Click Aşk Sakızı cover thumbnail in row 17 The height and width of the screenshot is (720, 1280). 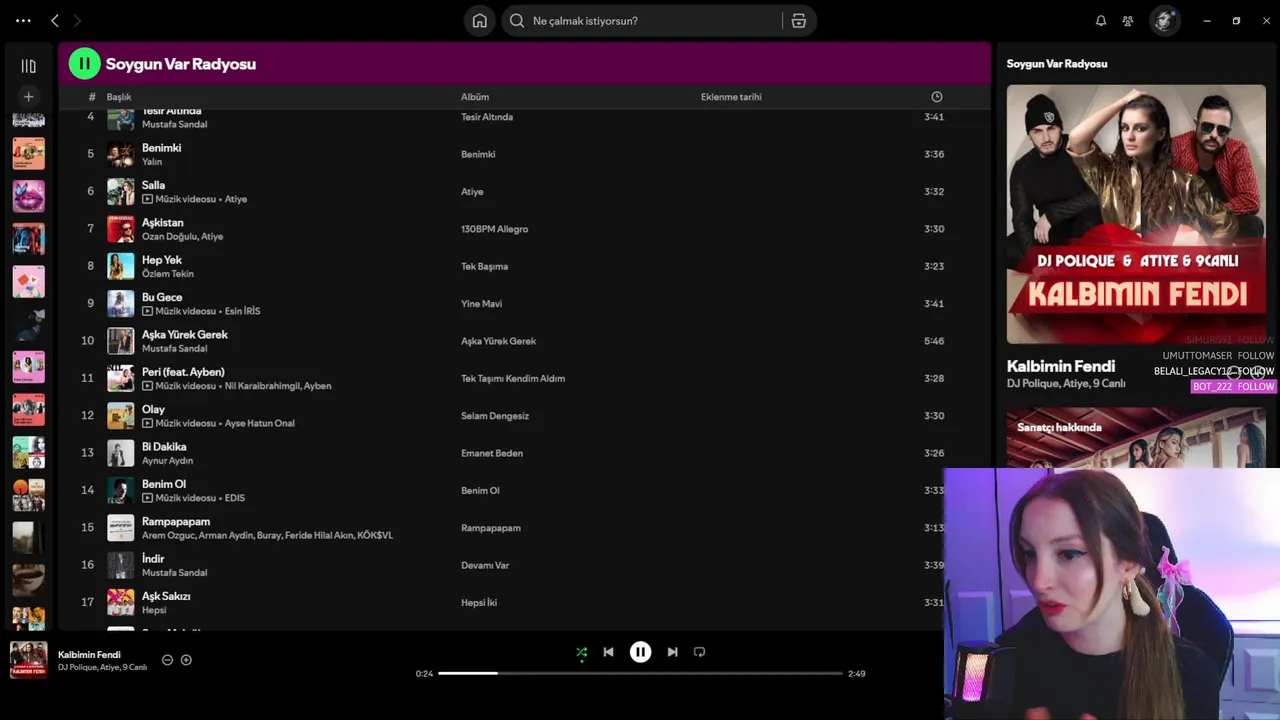(x=121, y=602)
